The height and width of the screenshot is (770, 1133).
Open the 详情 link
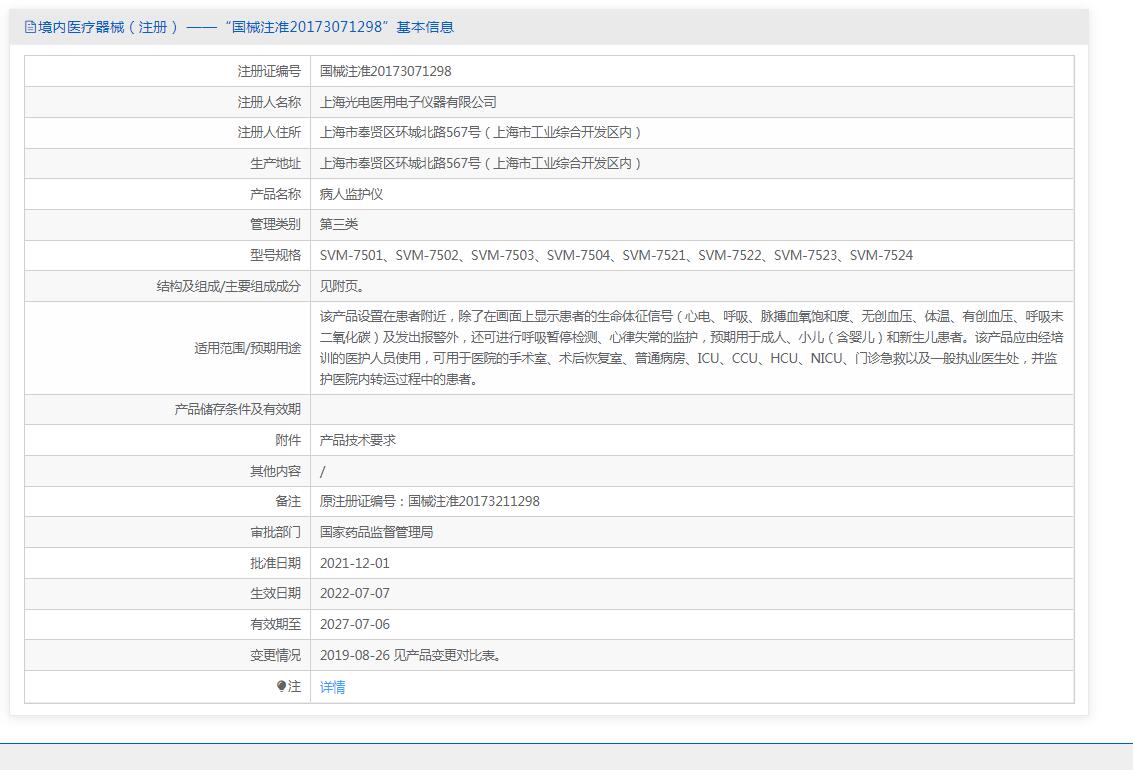(332, 687)
